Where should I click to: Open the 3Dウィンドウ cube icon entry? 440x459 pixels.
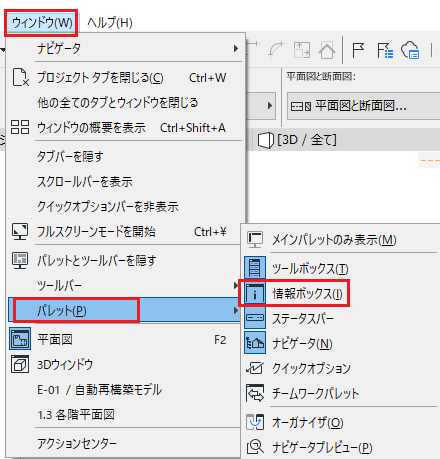tap(20, 364)
